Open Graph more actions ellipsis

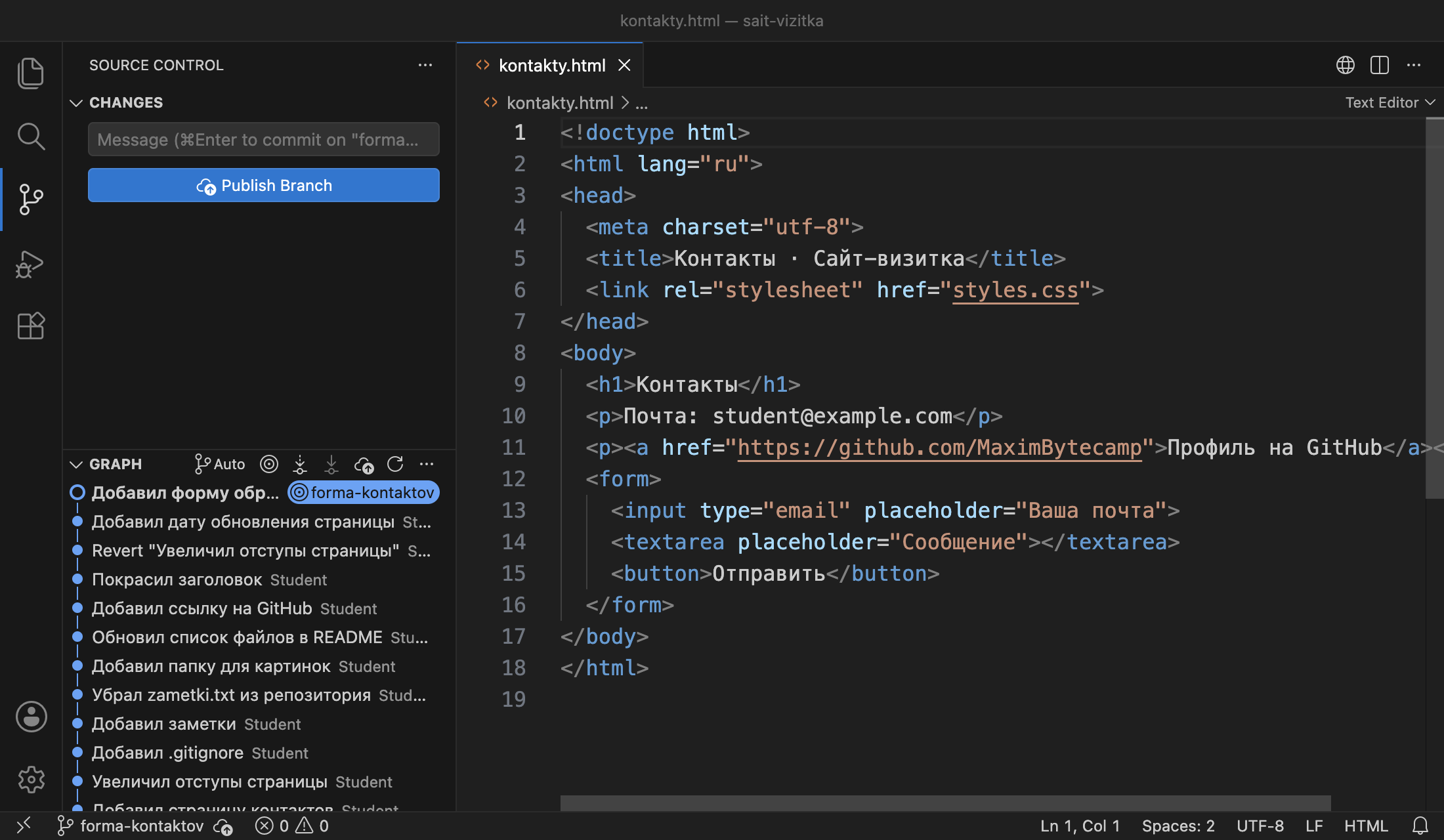(x=427, y=464)
